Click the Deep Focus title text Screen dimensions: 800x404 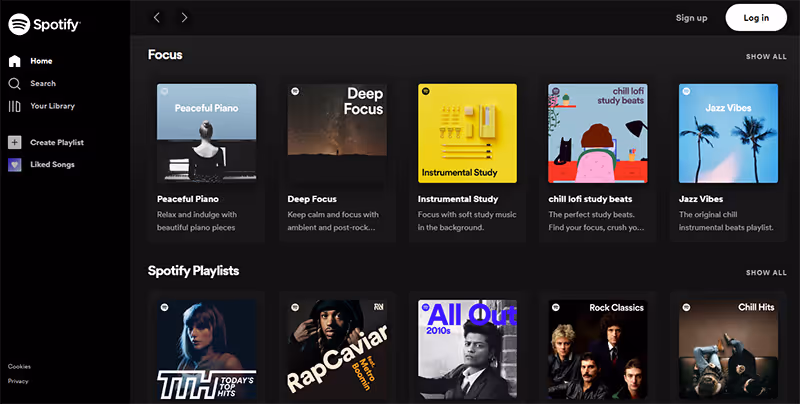click(x=312, y=199)
